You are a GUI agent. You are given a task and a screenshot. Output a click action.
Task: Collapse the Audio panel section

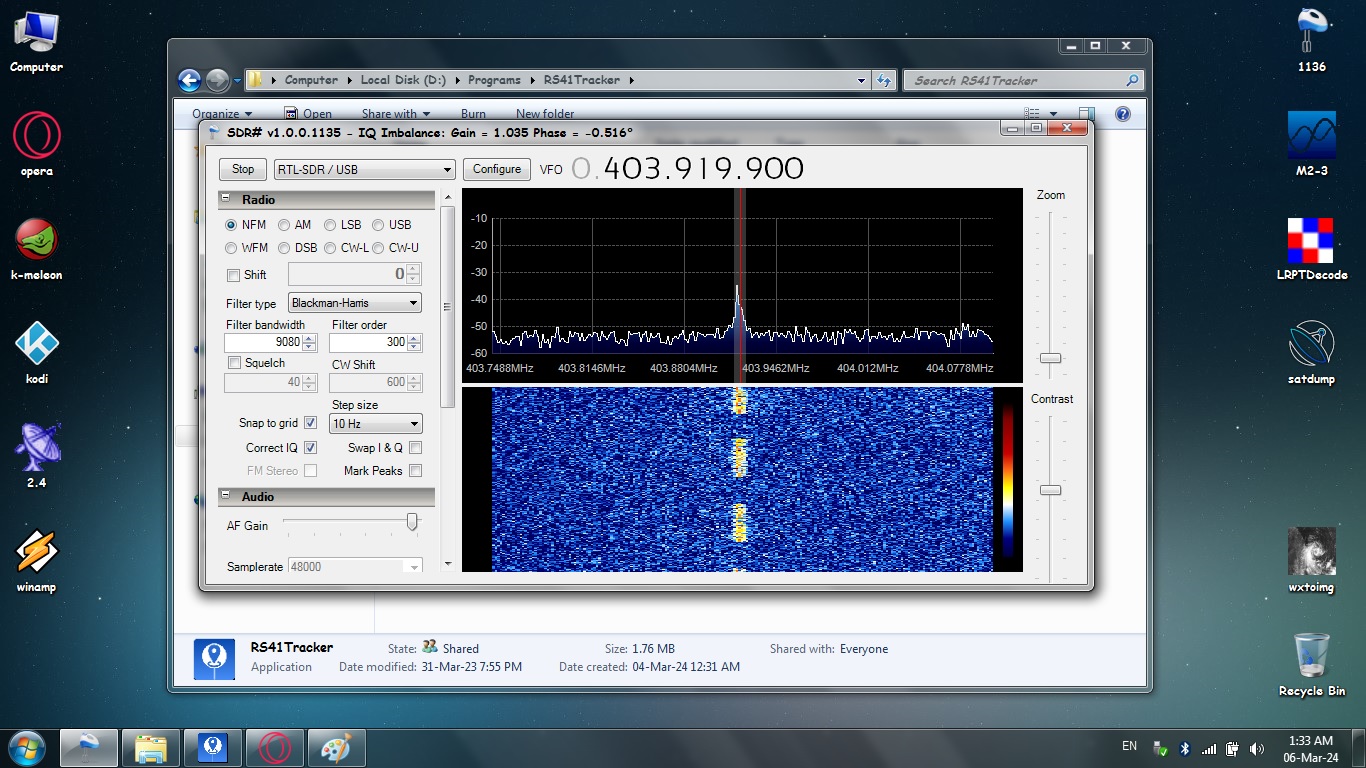pyautogui.click(x=225, y=496)
